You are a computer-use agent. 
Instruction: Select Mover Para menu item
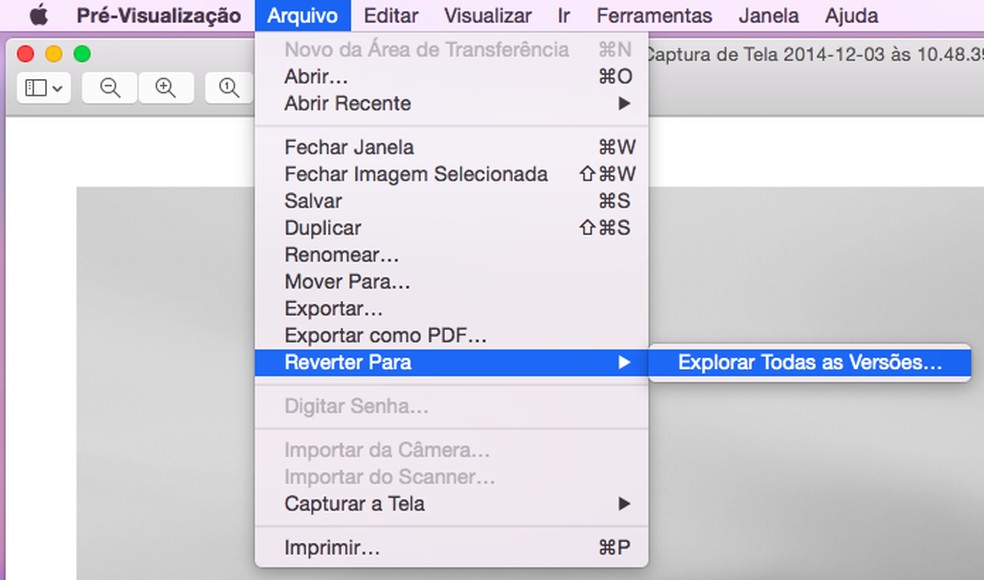tap(347, 282)
